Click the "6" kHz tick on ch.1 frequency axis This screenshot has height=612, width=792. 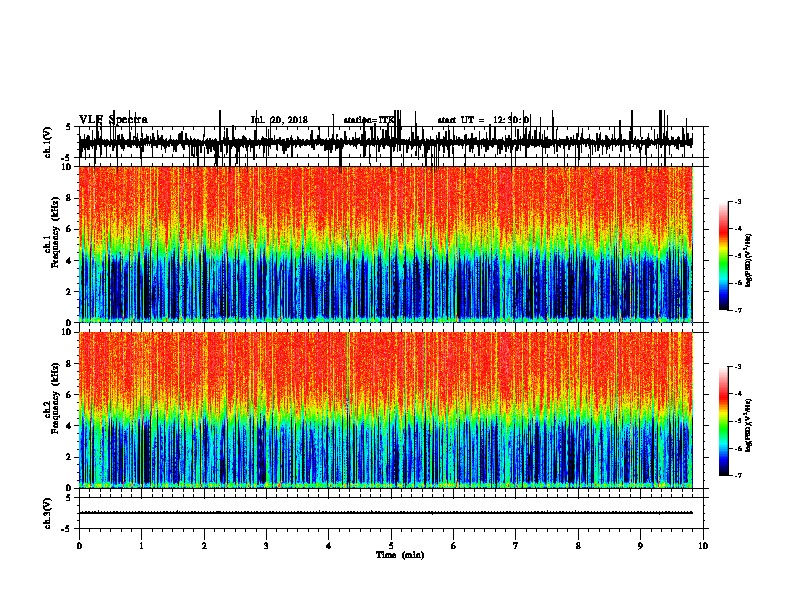tap(70, 229)
